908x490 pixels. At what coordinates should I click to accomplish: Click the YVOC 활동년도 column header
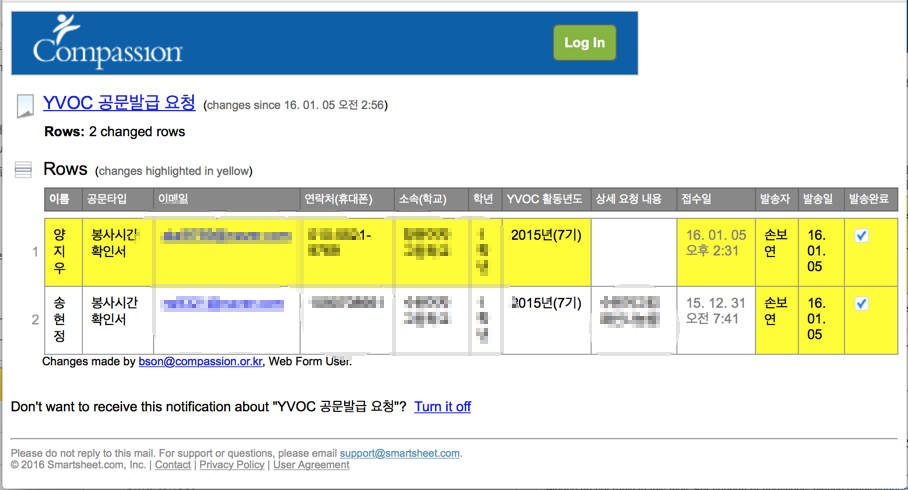[x=547, y=199]
